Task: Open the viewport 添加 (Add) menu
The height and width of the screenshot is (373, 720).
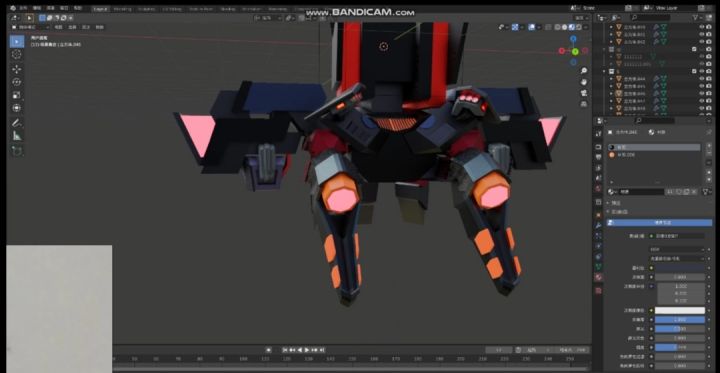Action: [x=86, y=27]
